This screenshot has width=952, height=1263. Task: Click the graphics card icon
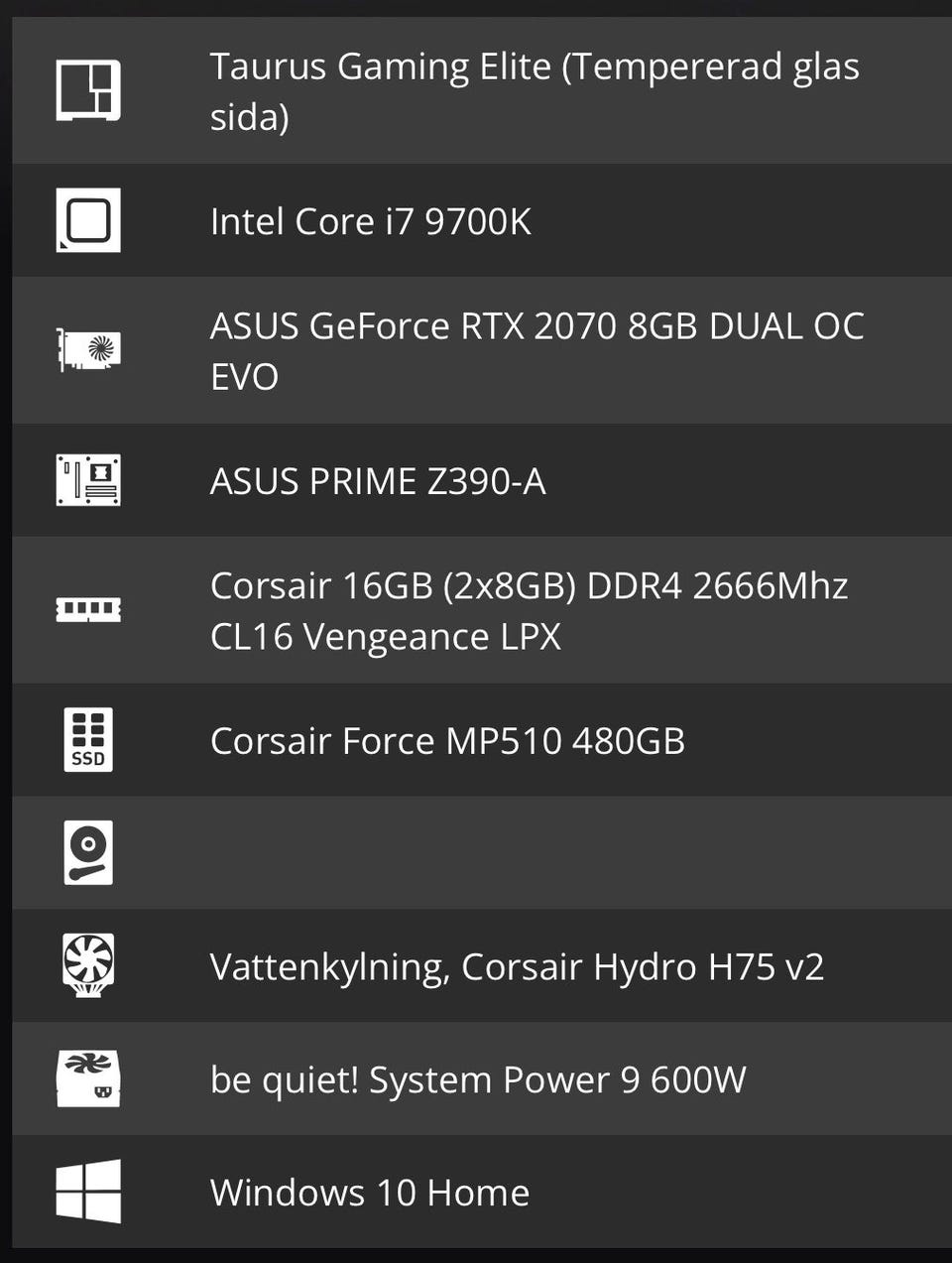point(88,350)
